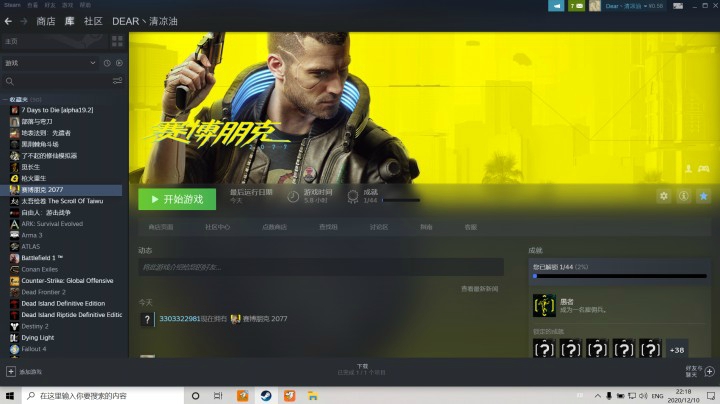Open the 帮助 help menu

point(85,5)
